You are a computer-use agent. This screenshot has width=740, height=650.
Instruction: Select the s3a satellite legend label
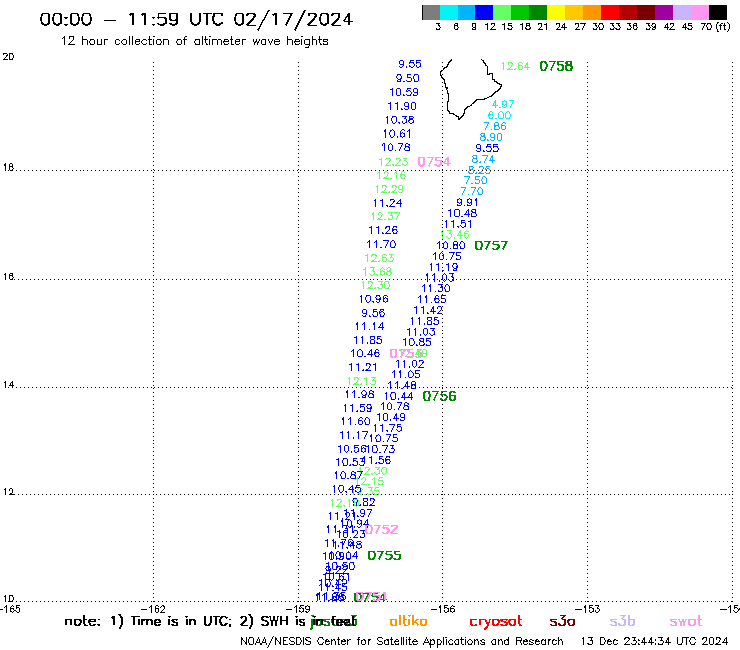(562, 622)
